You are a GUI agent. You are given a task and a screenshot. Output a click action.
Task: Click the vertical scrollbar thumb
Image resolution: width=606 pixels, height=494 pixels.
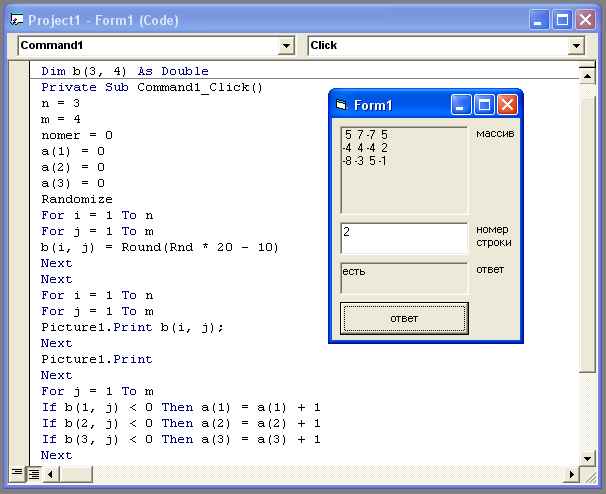pyautogui.click(x=587, y=235)
